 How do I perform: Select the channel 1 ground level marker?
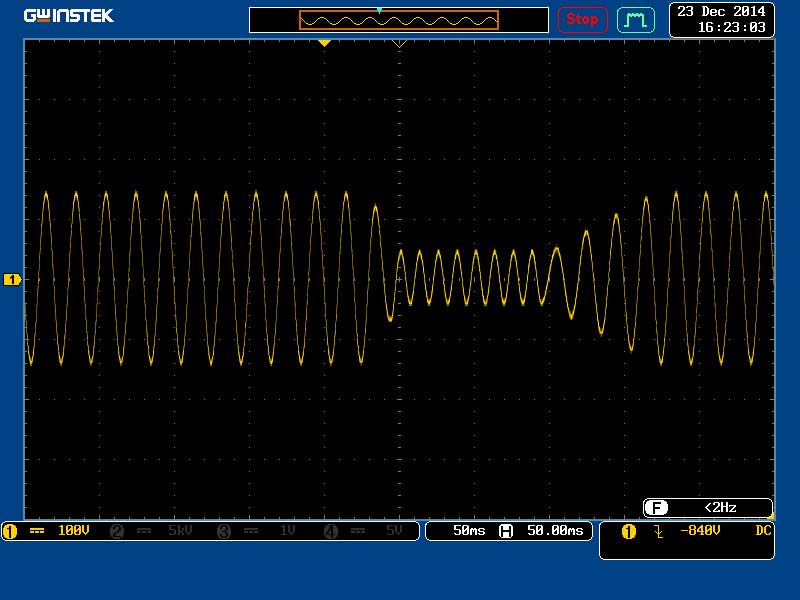click(x=12, y=280)
